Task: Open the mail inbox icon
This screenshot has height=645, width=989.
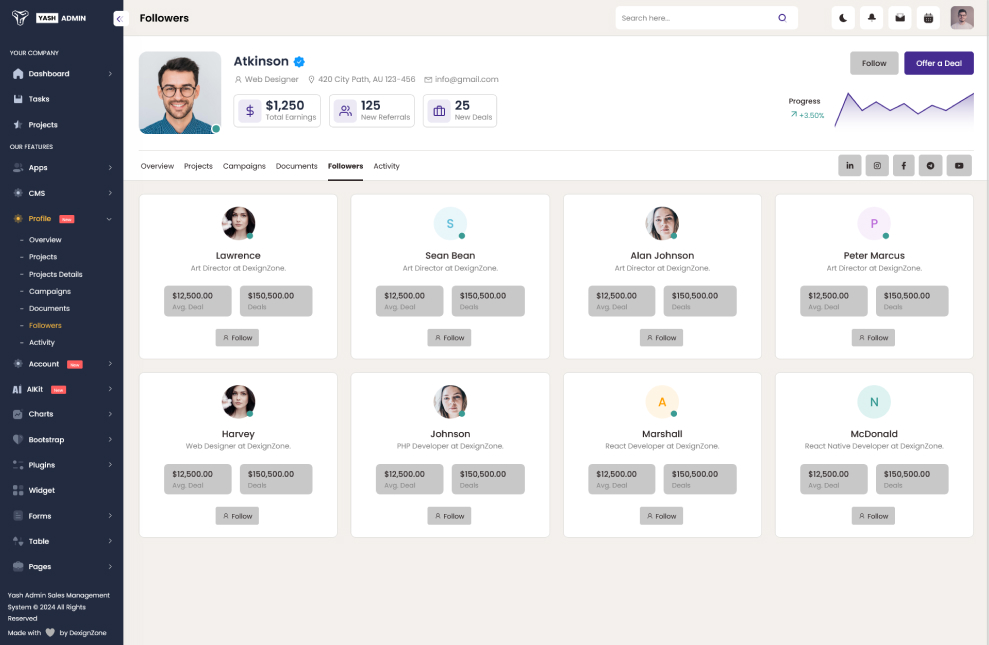Action: pyautogui.click(x=900, y=18)
